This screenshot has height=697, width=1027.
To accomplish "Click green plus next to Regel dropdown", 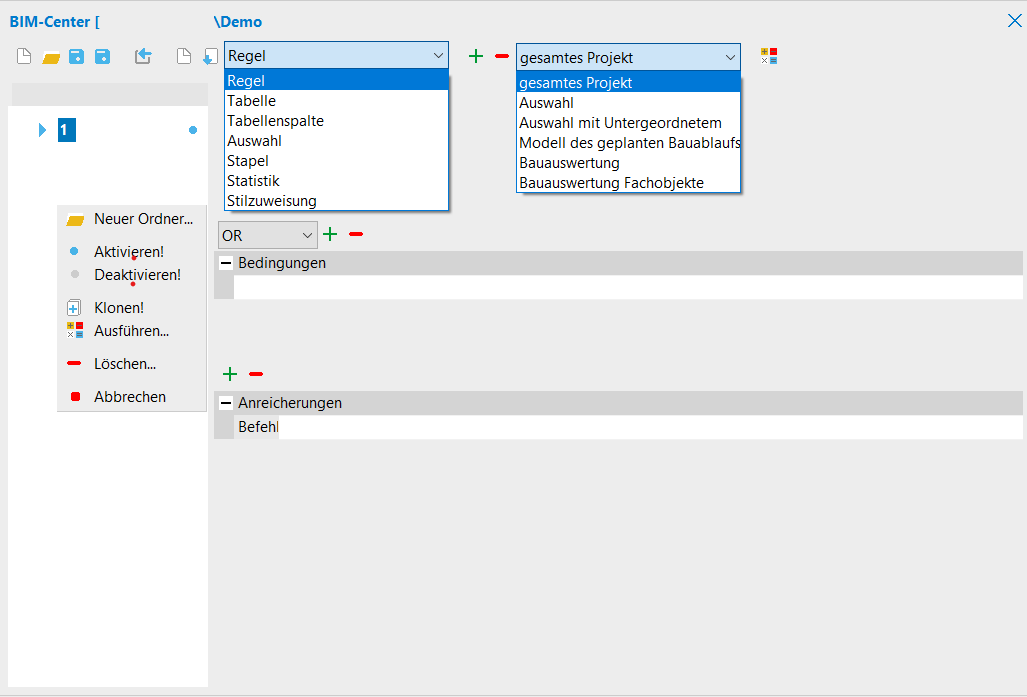I will 476,56.
